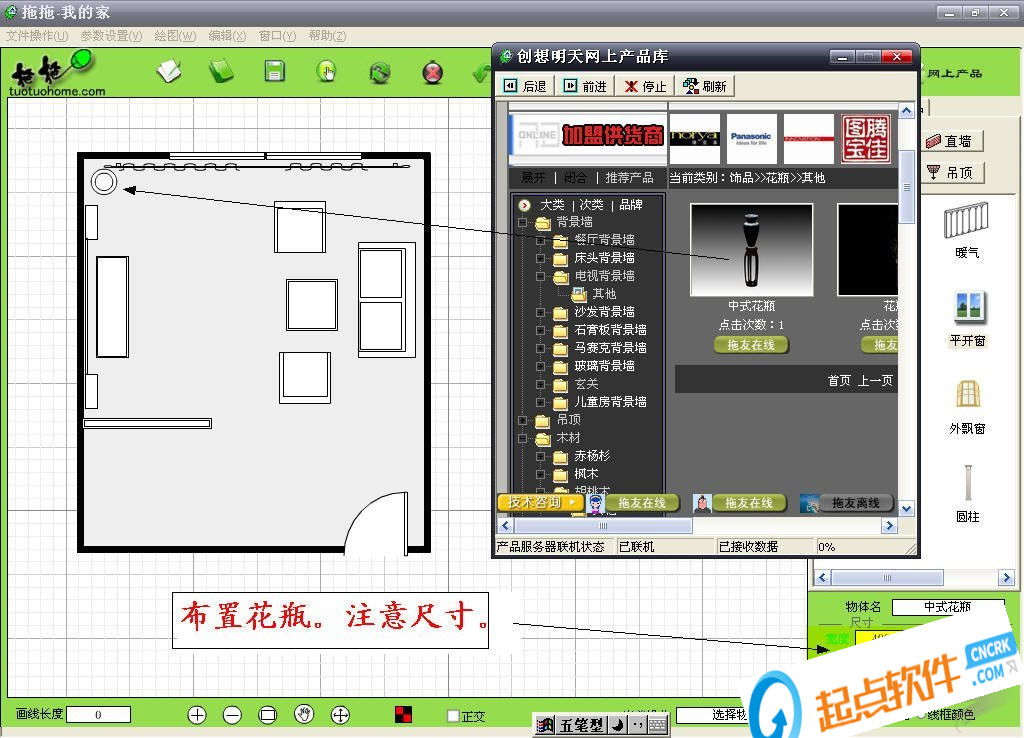Click the 中式花瓶 product thumbnail
The width and height of the screenshot is (1024, 738).
tap(751, 249)
